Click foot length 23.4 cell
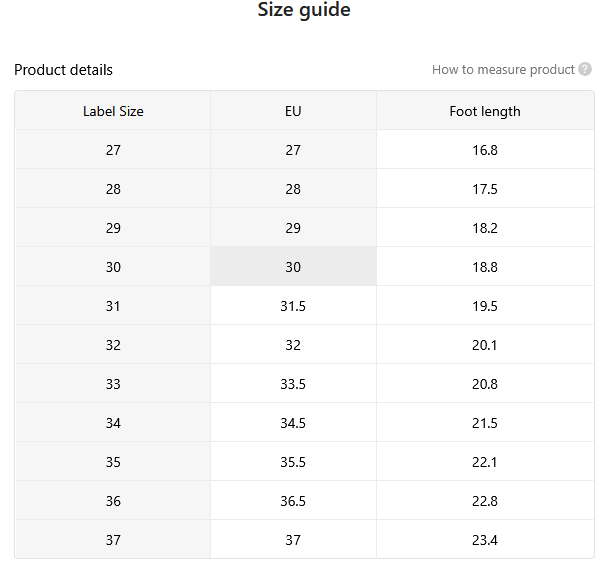Viewport: 609px width, 570px height. (x=485, y=539)
